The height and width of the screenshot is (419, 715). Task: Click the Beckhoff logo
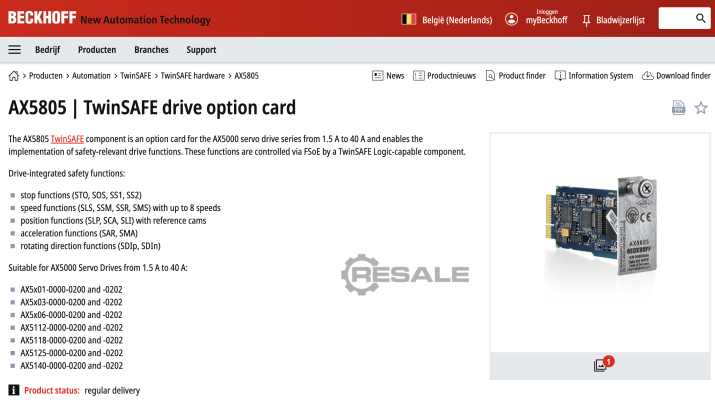[x=42, y=18]
